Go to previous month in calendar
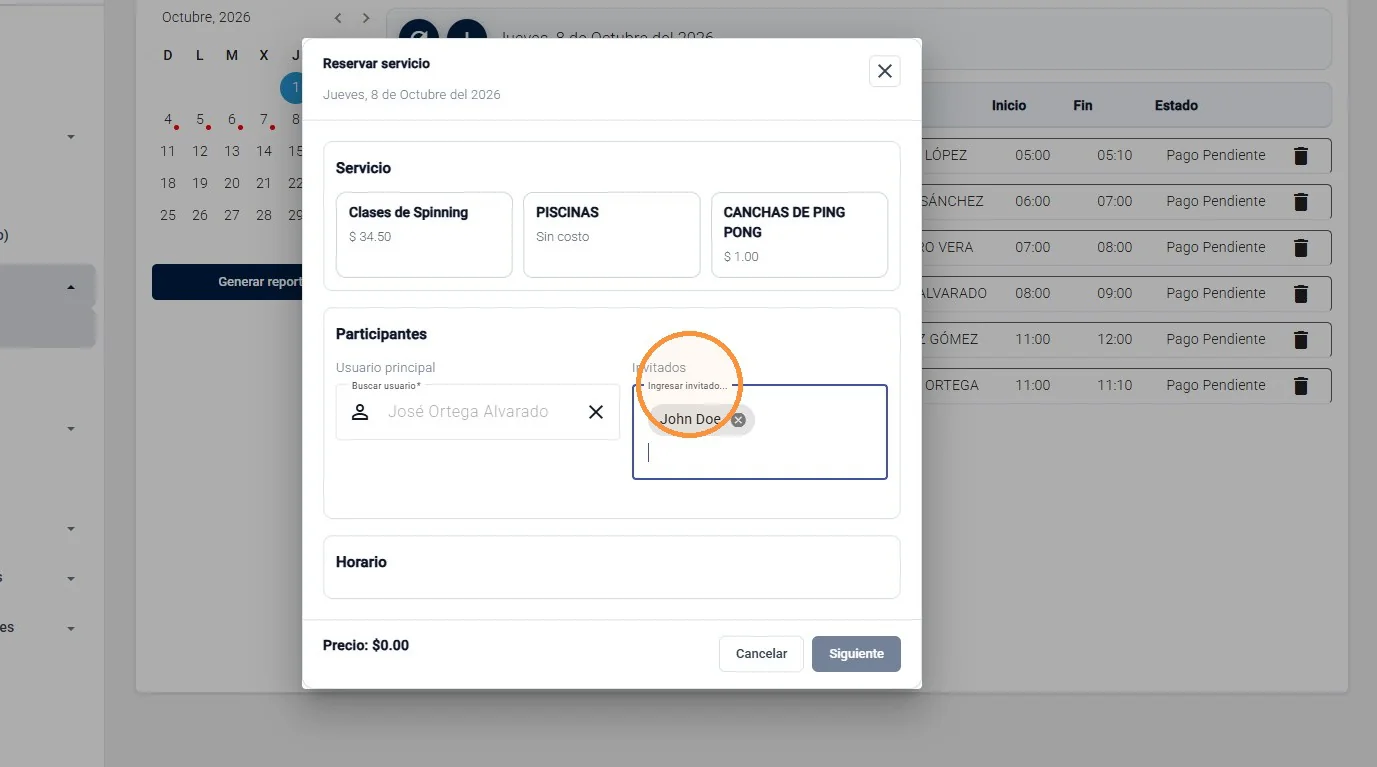This screenshot has width=1377, height=767. coord(338,18)
